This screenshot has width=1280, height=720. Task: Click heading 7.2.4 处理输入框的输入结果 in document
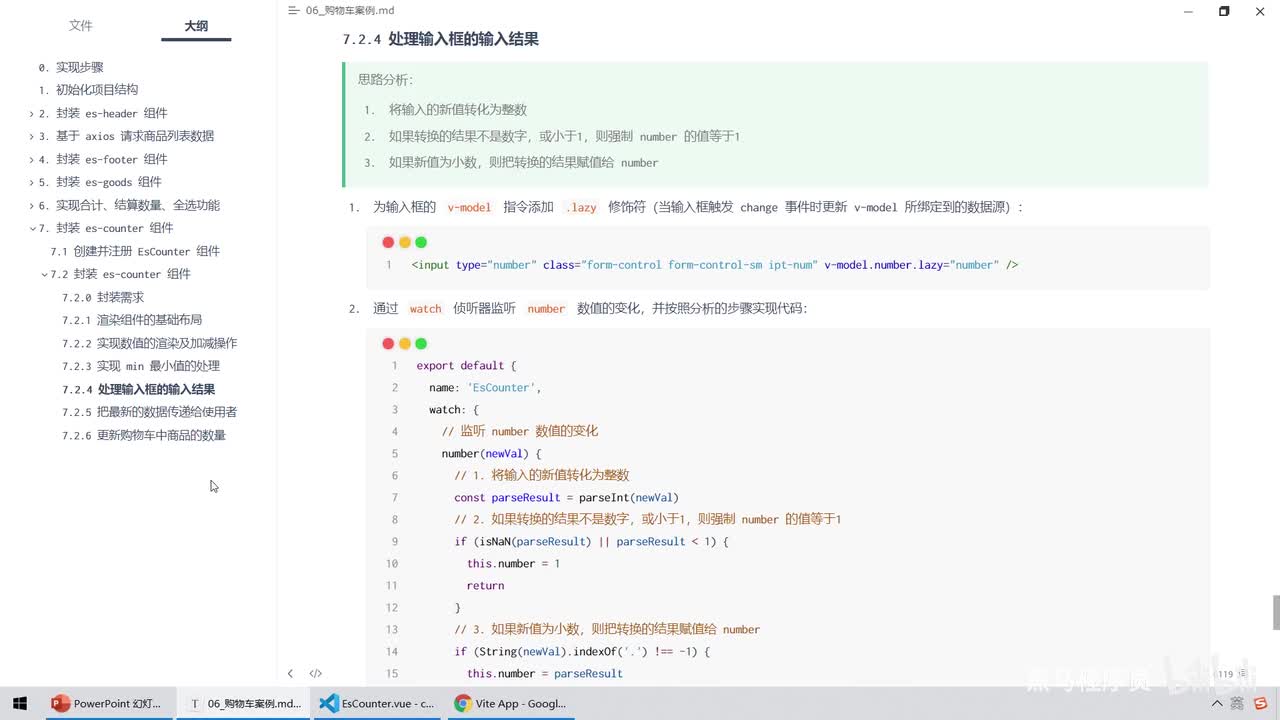(441, 39)
